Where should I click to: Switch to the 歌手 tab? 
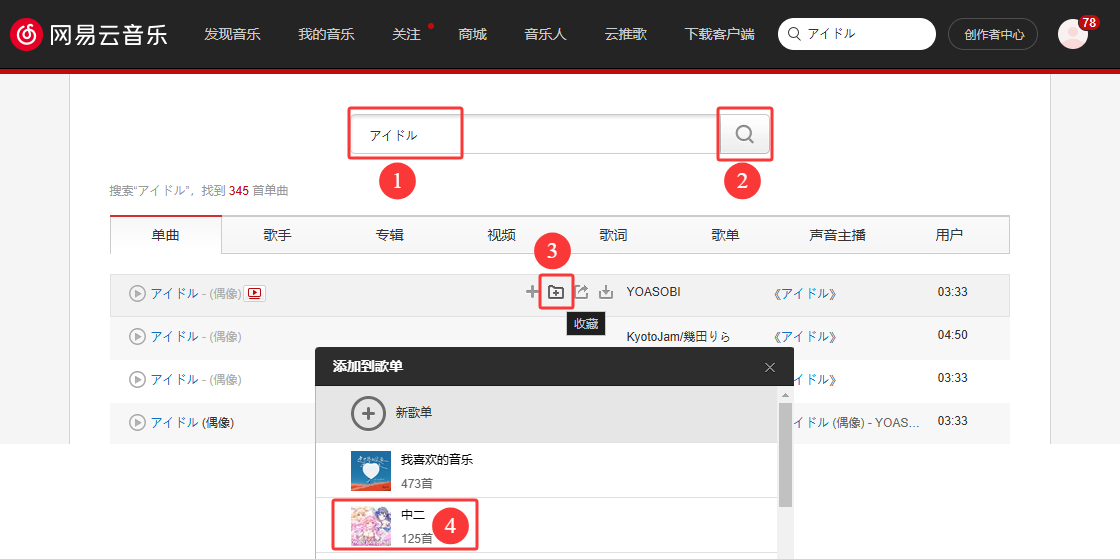277,234
